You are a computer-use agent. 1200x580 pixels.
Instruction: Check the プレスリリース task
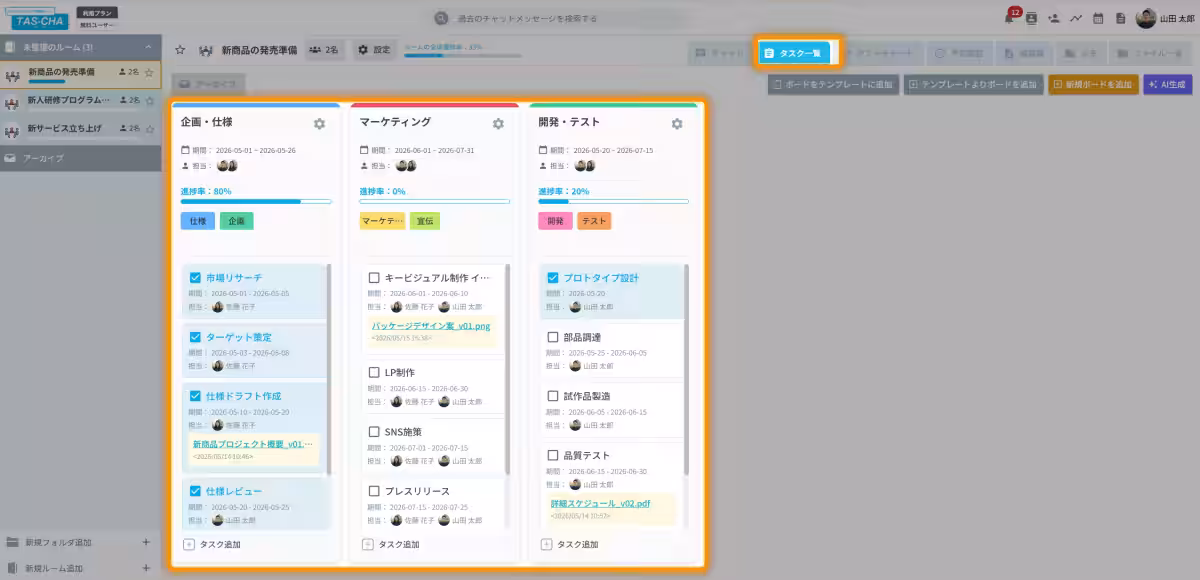(x=374, y=491)
